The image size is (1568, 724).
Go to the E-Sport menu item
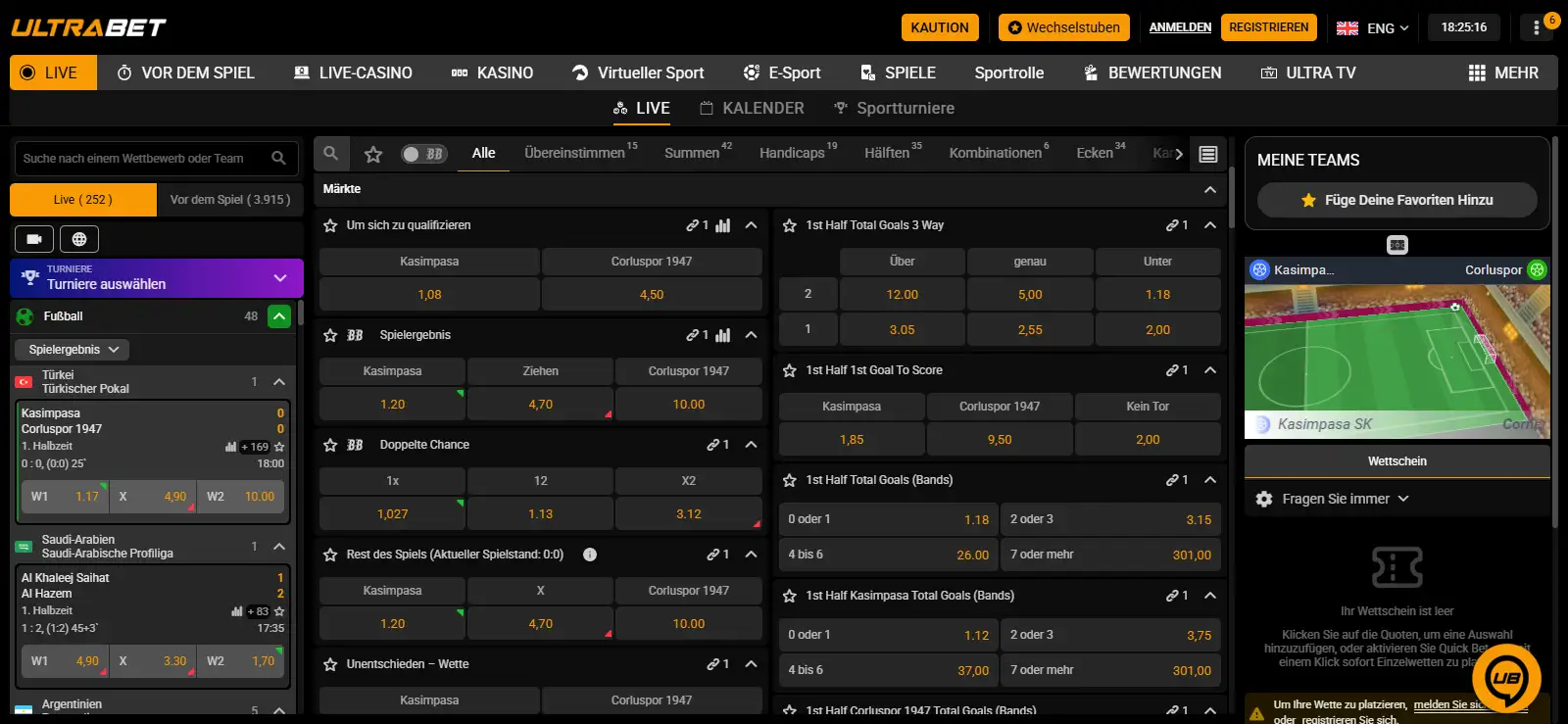pyautogui.click(x=782, y=72)
